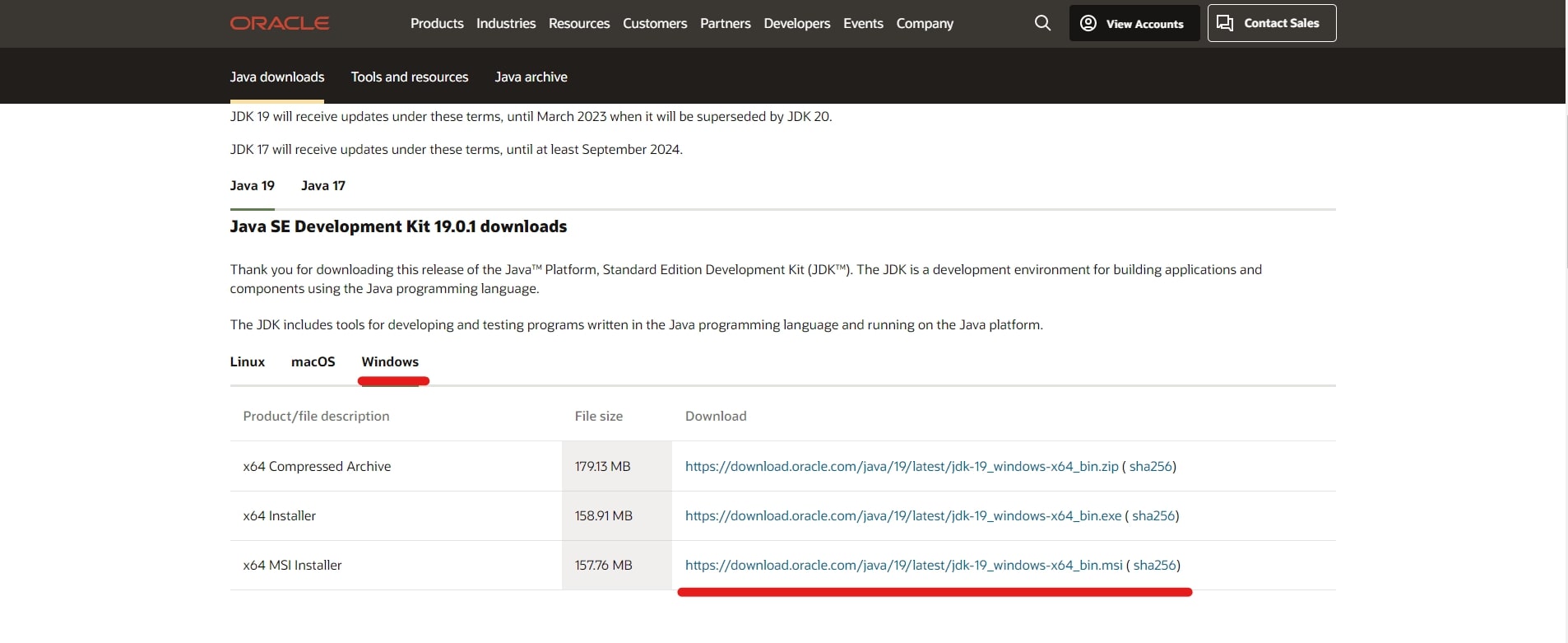Click the Java SE Development Kit 19.0.1 heading

[x=398, y=226]
